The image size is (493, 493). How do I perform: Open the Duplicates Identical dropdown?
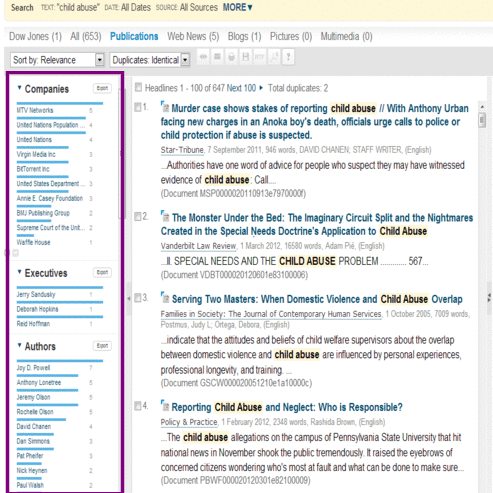(150, 60)
